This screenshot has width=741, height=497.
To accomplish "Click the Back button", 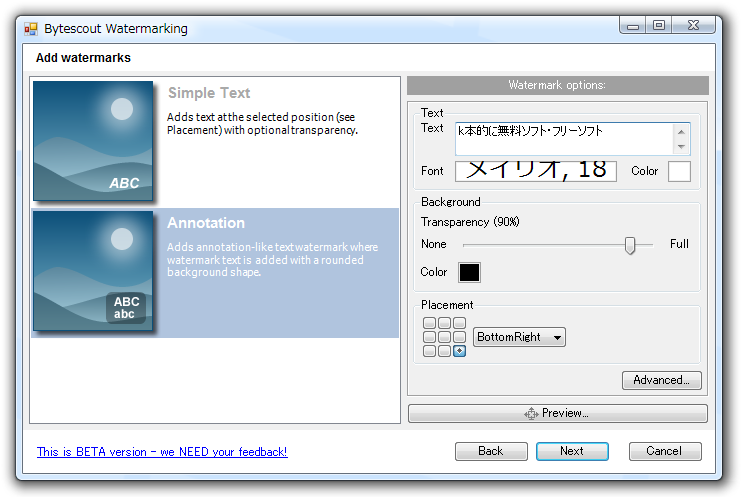I will [491, 451].
